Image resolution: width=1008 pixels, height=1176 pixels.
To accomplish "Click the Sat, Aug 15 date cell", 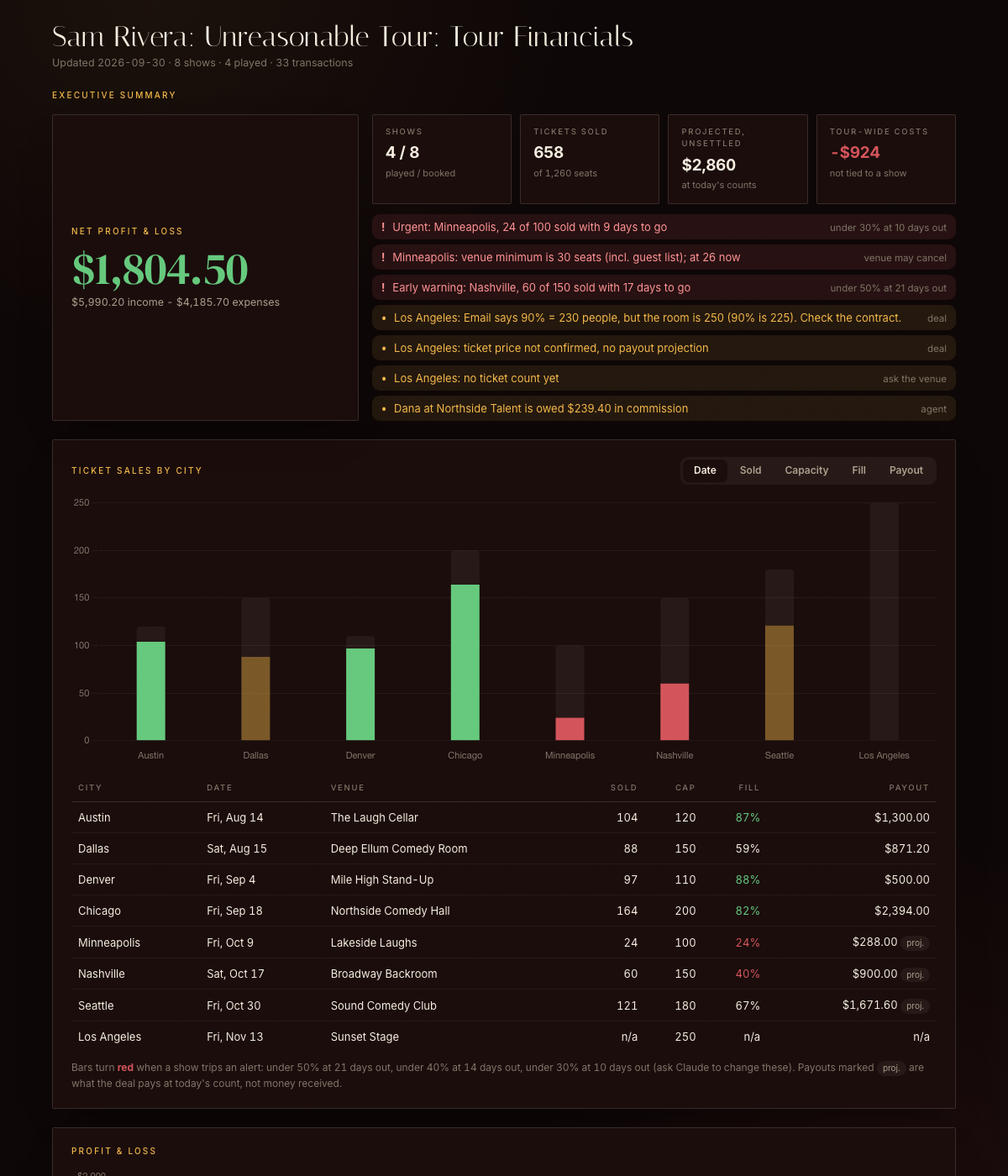I will coord(237,848).
